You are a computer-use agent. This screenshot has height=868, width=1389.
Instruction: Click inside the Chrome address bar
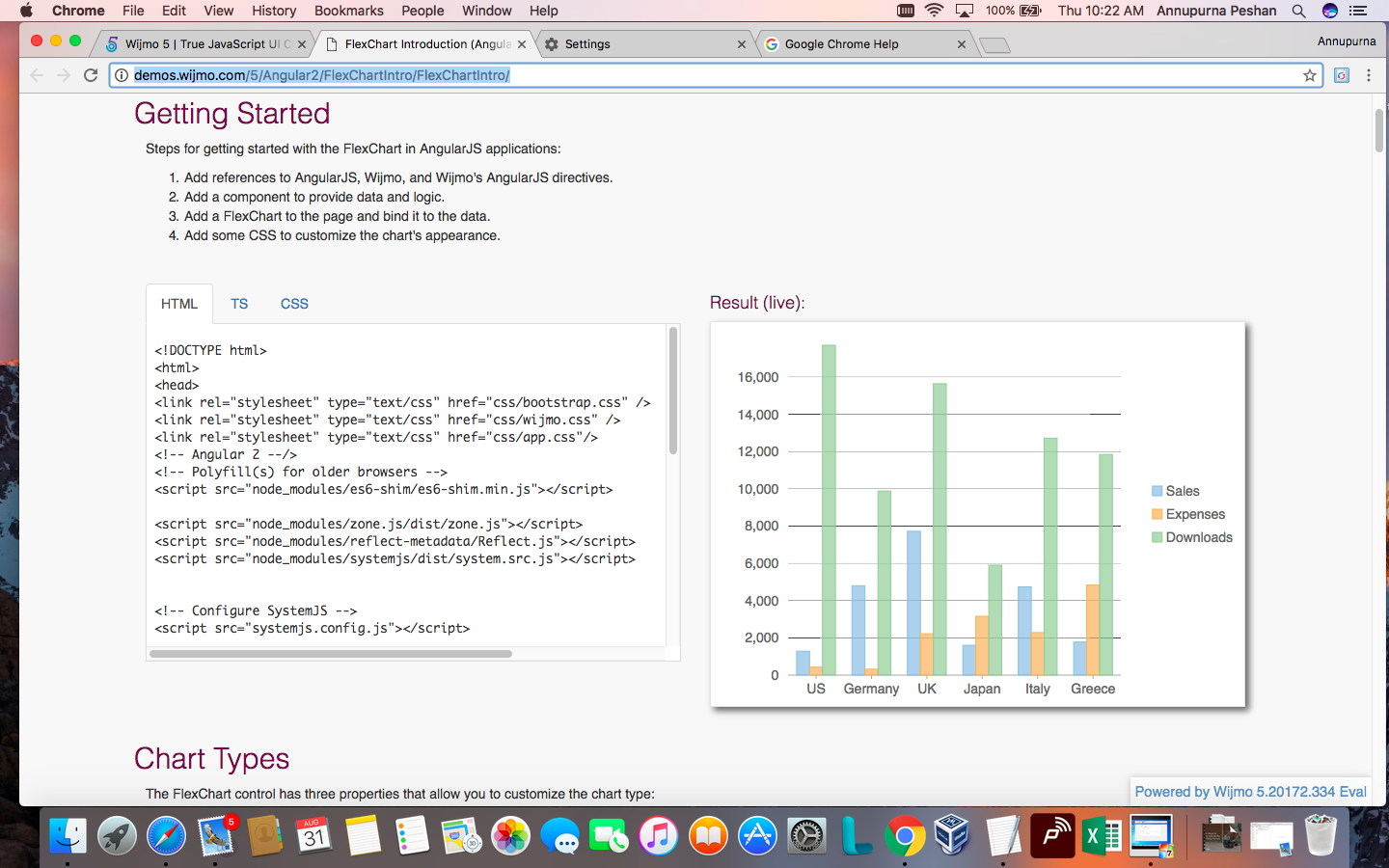pyautogui.click(x=675, y=74)
